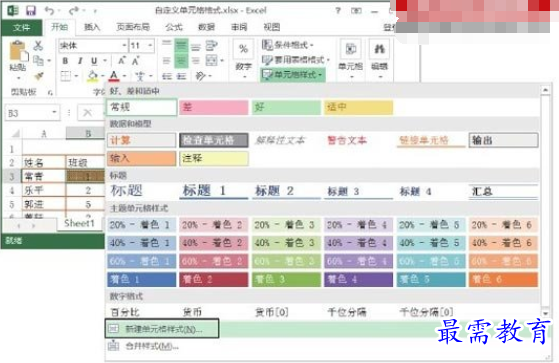Apply the orange 输入 Input style
559x363 pixels.
142,158
